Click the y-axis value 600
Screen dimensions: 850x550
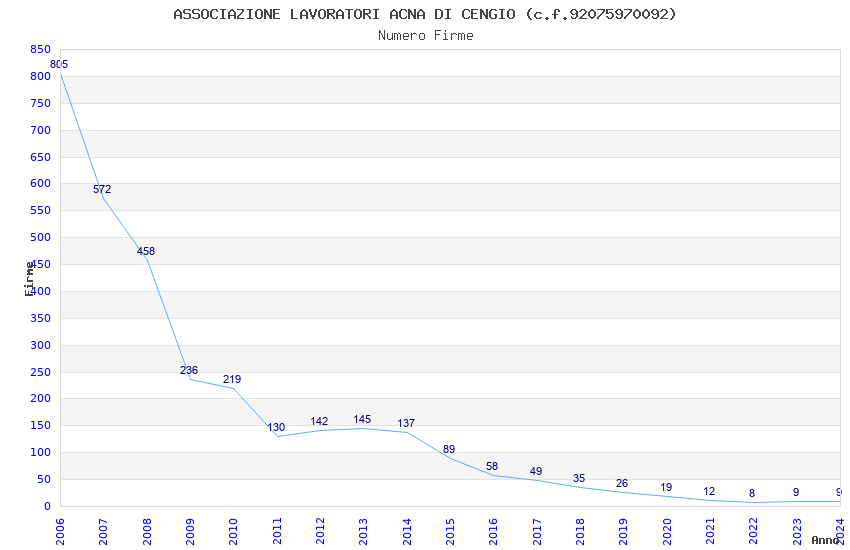[x=41, y=184]
